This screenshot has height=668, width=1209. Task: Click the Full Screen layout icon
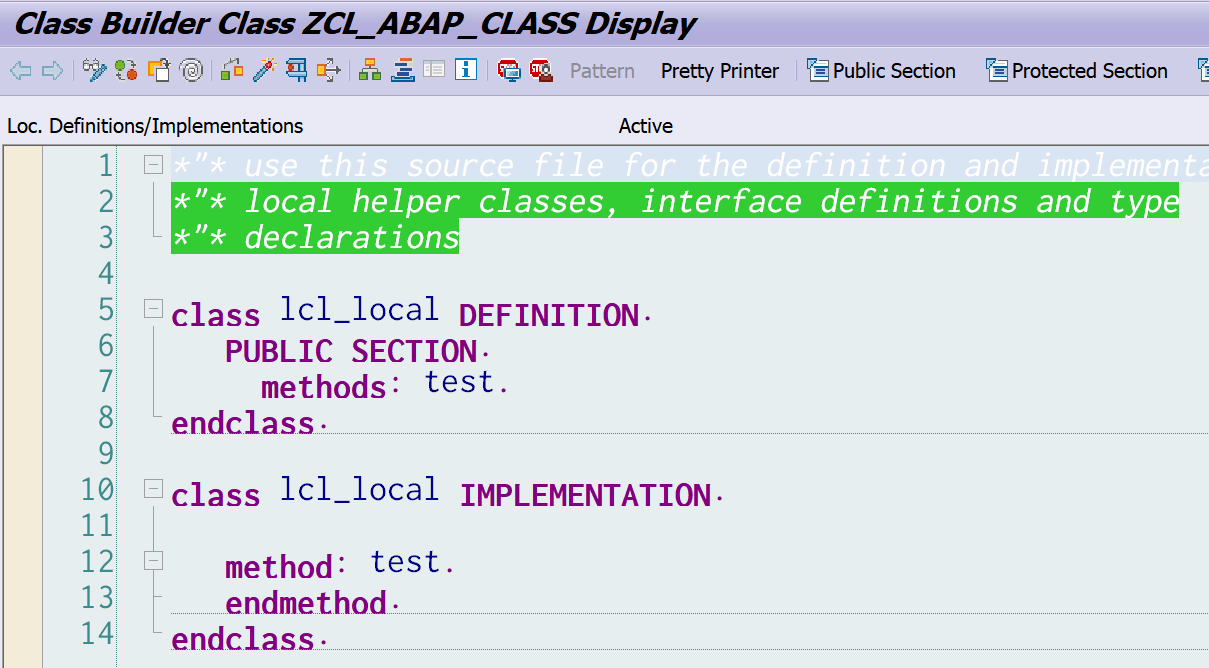[x=434, y=70]
